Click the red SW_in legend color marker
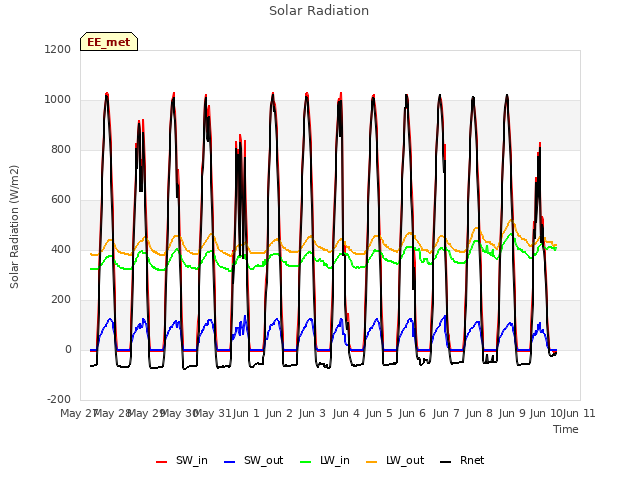The width and height of the screenshot is (640, 480). point(162,462)
